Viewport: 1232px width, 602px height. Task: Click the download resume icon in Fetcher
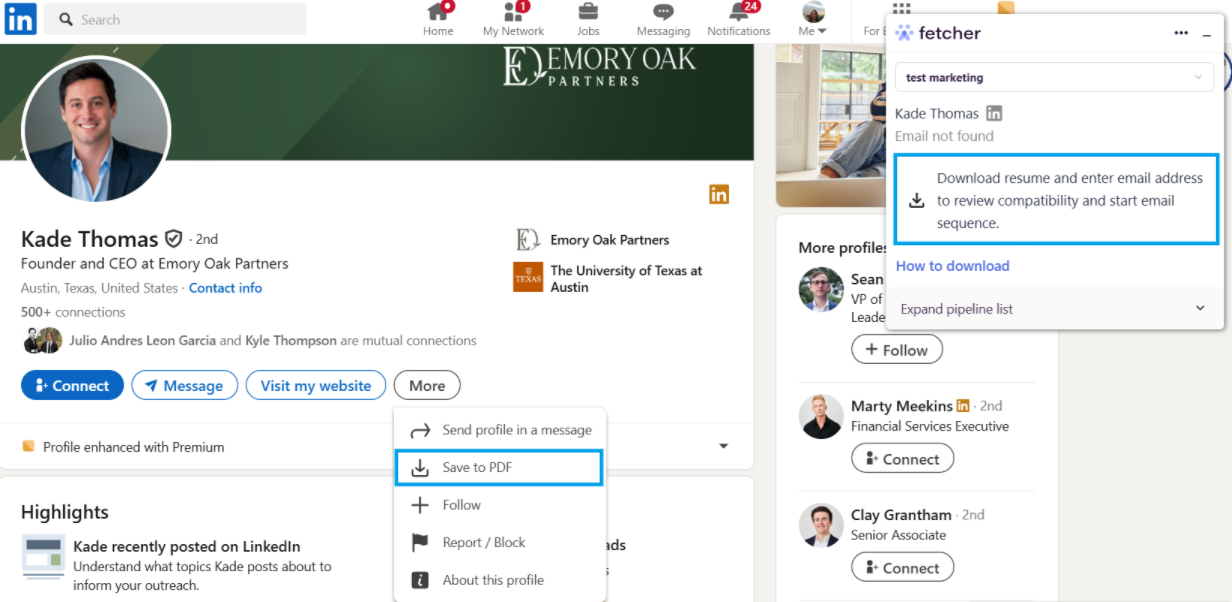[x=916, y=200]
